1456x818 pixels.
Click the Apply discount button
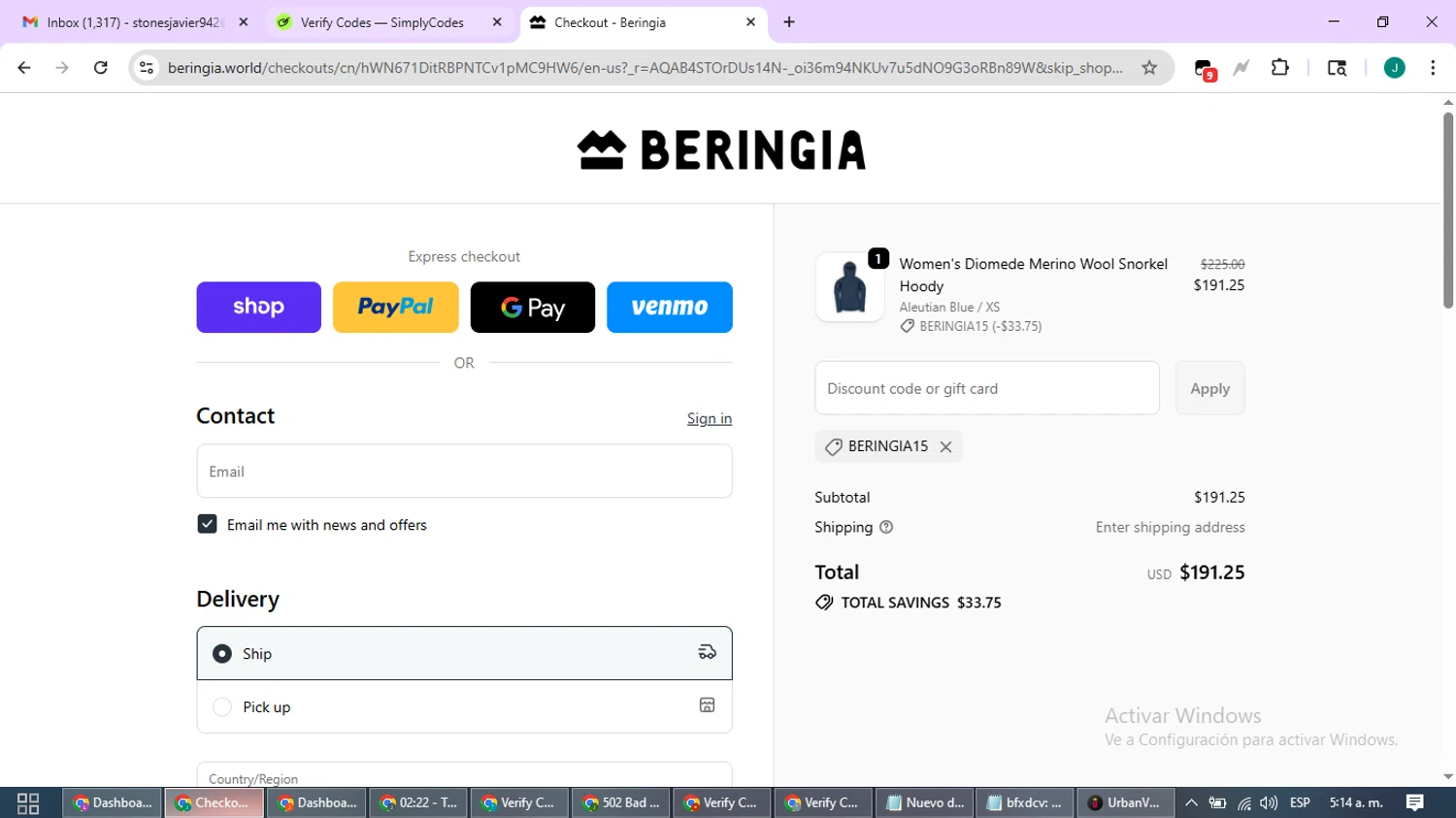pyautogui.click(x=1209, y=388)
